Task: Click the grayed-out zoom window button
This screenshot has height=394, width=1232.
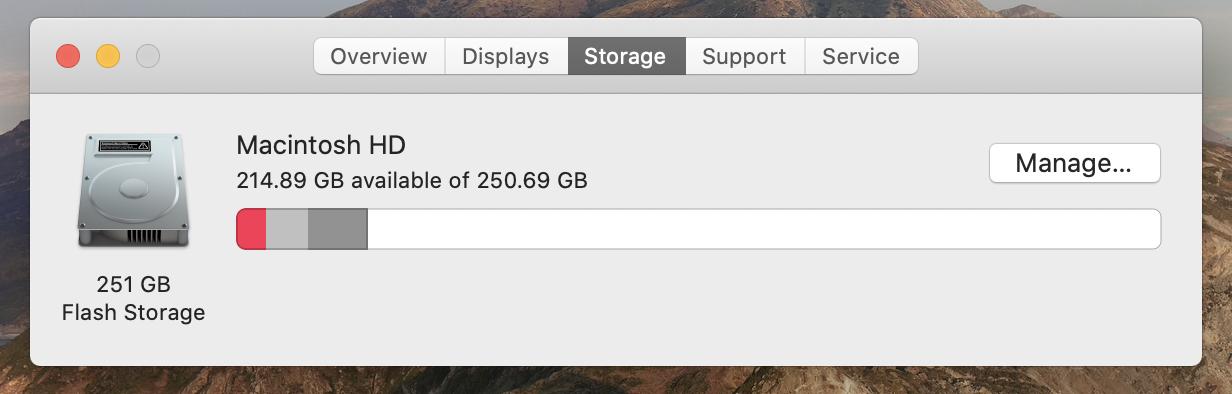Action: (148, 56)
